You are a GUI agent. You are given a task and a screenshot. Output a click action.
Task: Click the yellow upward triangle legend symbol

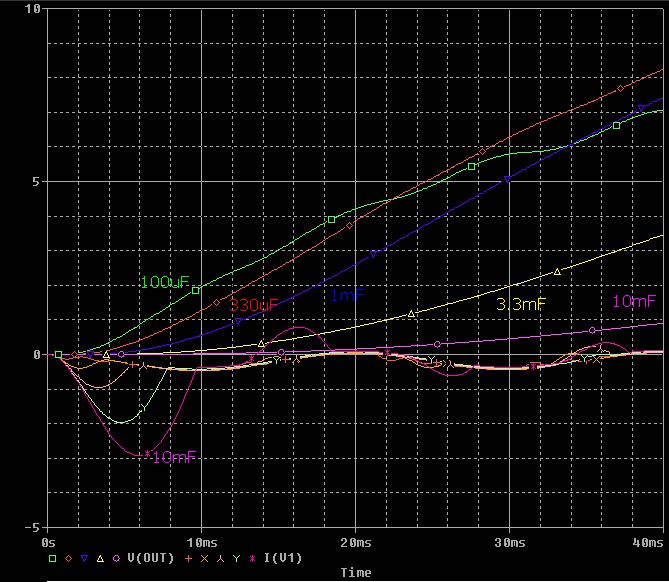[x=100, y=558]
